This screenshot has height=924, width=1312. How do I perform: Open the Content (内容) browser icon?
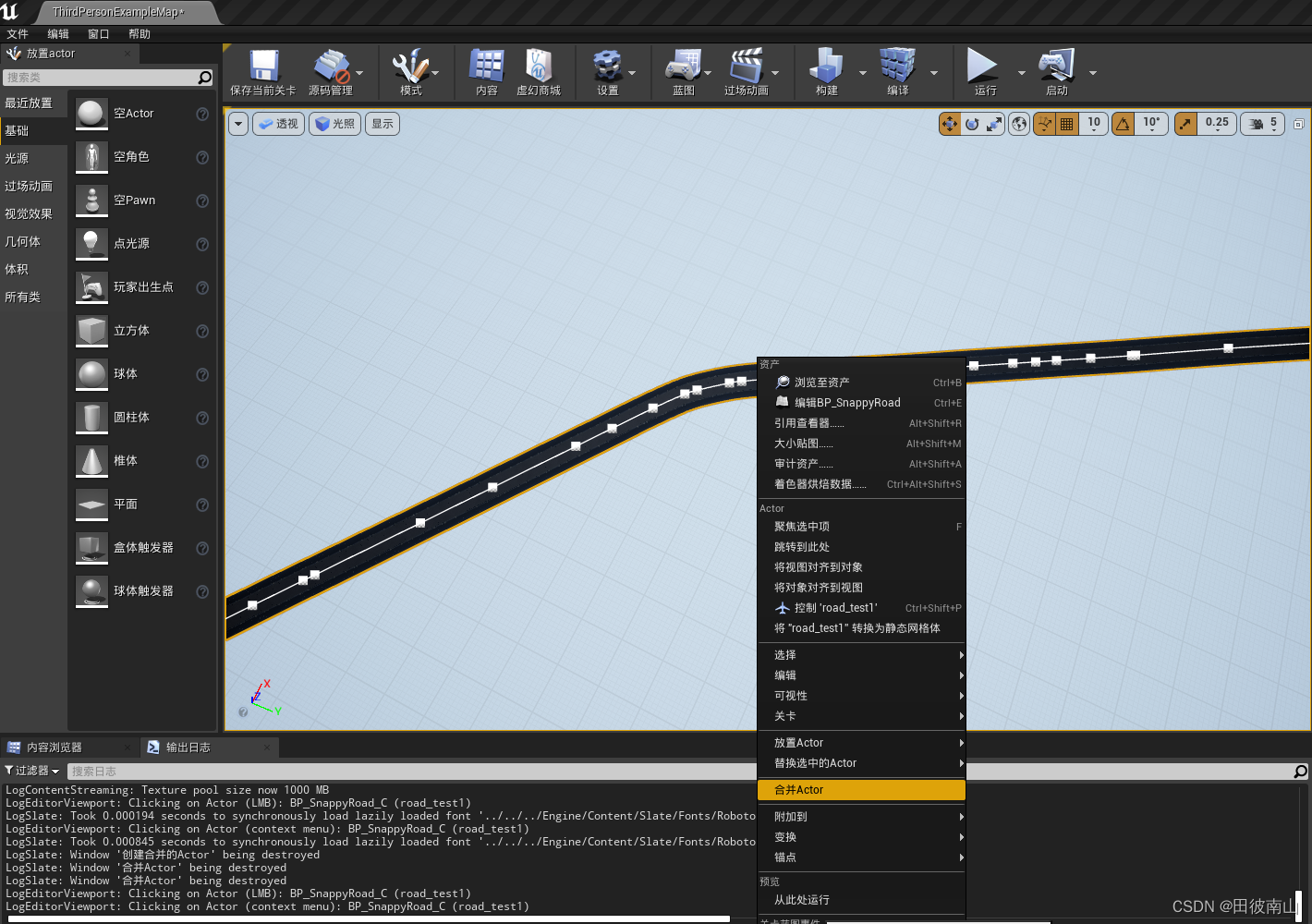pyautogui.click(x=486, y=66)
